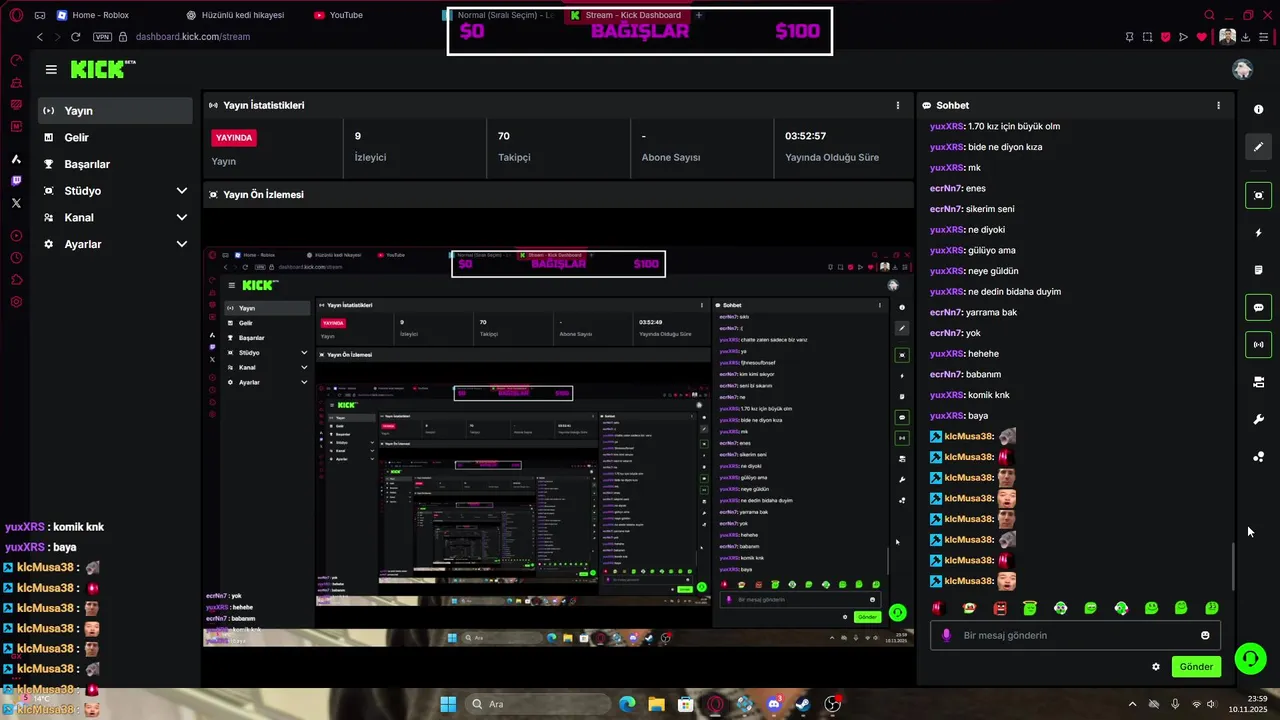Open the server/layout icon in right rail
1280x720 pixels.
pos(1259,382)
